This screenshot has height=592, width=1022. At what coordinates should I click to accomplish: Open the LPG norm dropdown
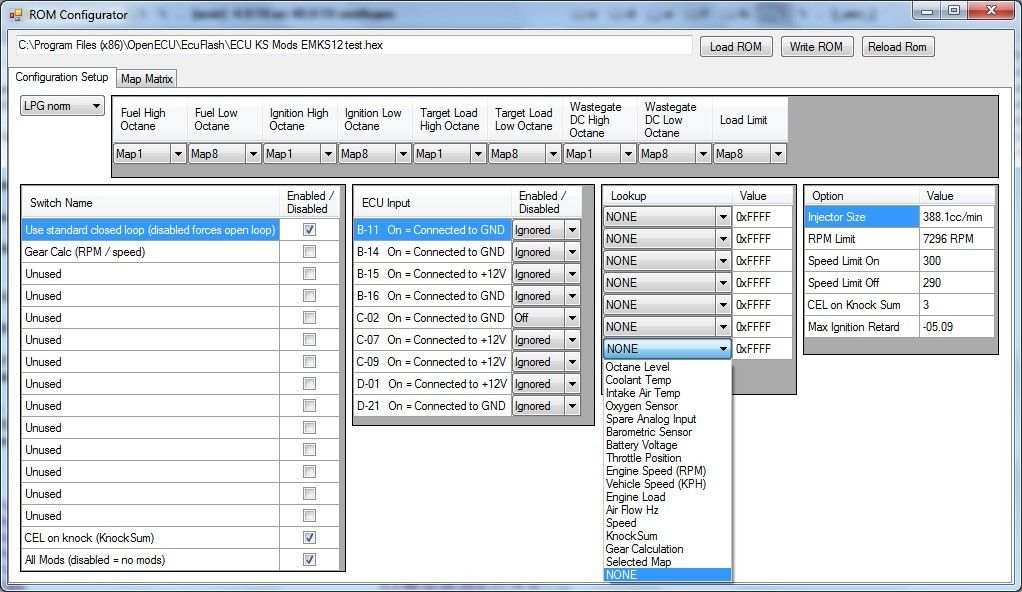(x=63, y=106)
